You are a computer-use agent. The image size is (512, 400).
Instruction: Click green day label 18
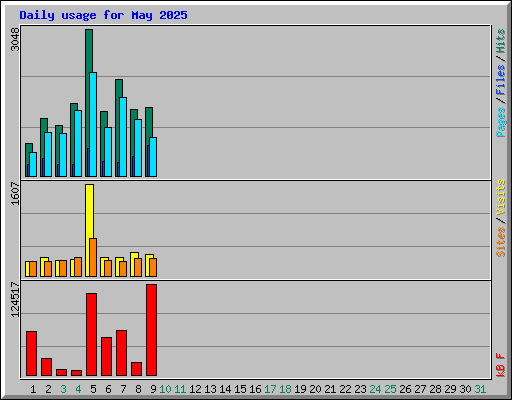point(285,389)
